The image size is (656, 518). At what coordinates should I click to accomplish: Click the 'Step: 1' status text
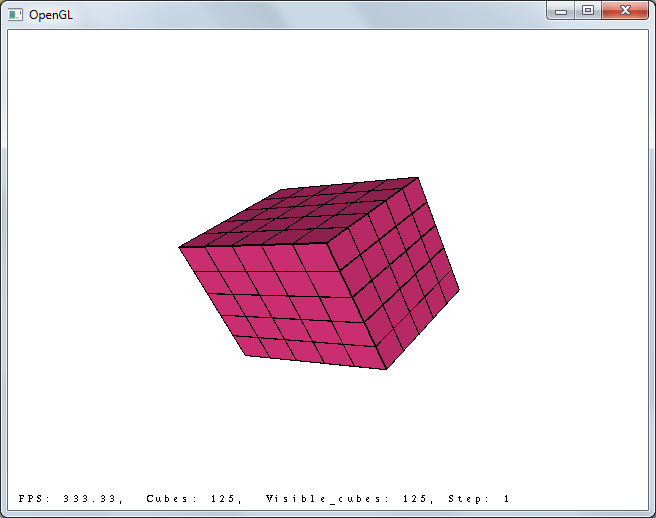click(479, 499)
